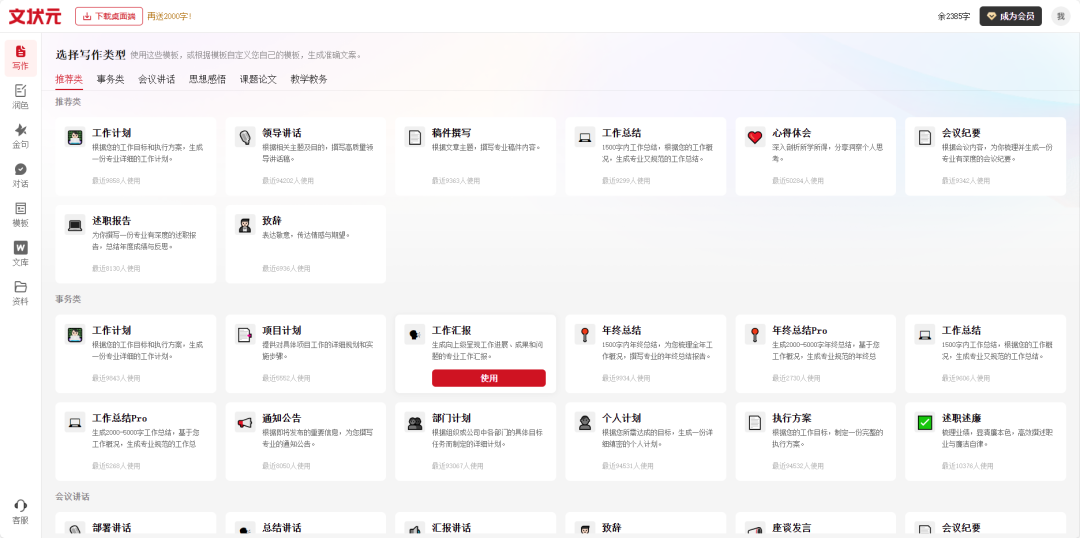Switch to the 会议讲话 tab
Image resolution: width=1080 pixels, height=538 pixels.
pos(156,79)
